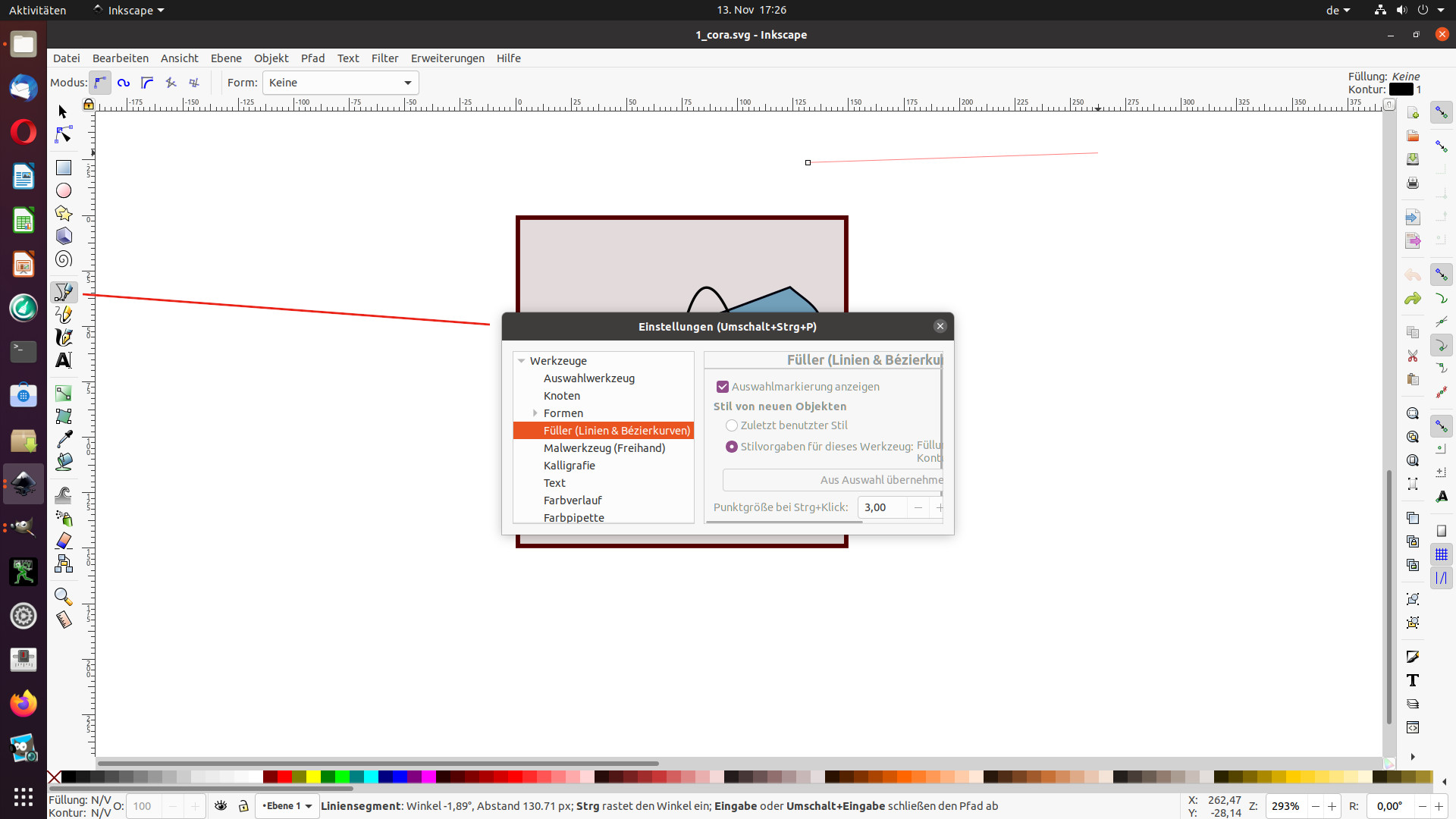Screen dimensions: 1456x819
Task: Click Aus Auswahl übernehmen button
Action: click(833, 480)
